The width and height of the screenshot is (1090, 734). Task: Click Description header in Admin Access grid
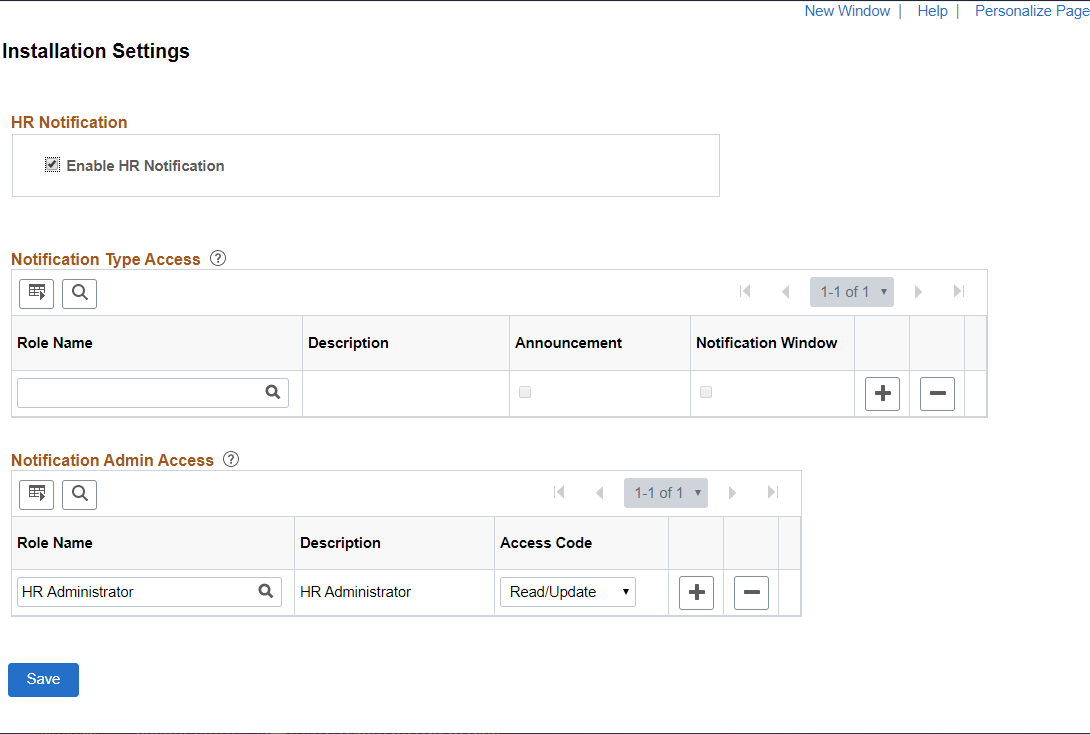[x=341, y=543]
